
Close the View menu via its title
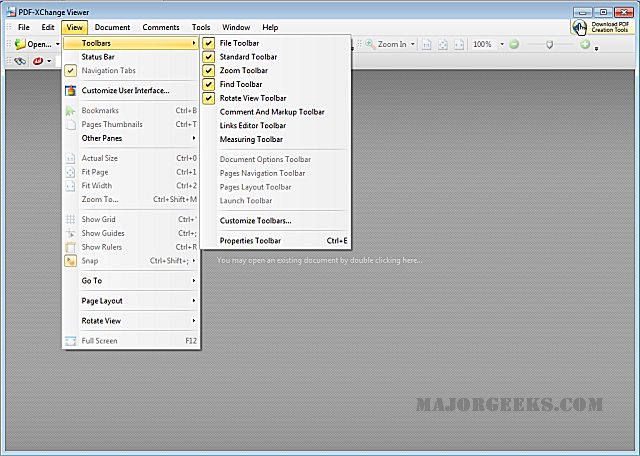(75, 27)
